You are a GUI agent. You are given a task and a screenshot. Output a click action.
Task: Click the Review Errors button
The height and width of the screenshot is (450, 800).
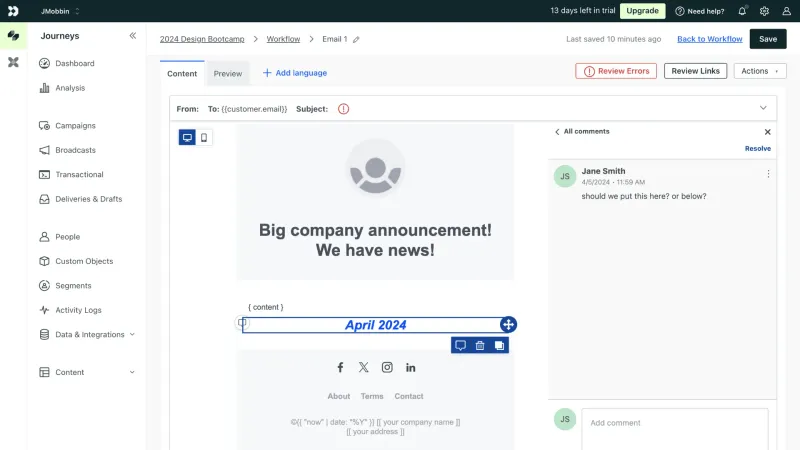coord(616,71)
